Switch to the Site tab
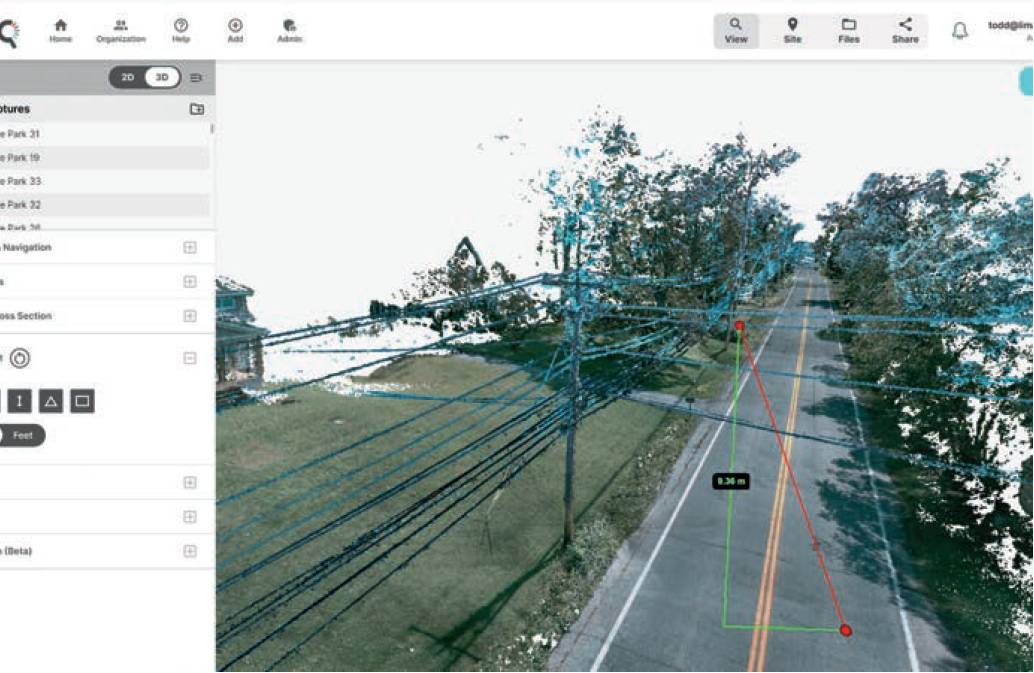This screenshot has height=673, width=1034. [792, 31]
